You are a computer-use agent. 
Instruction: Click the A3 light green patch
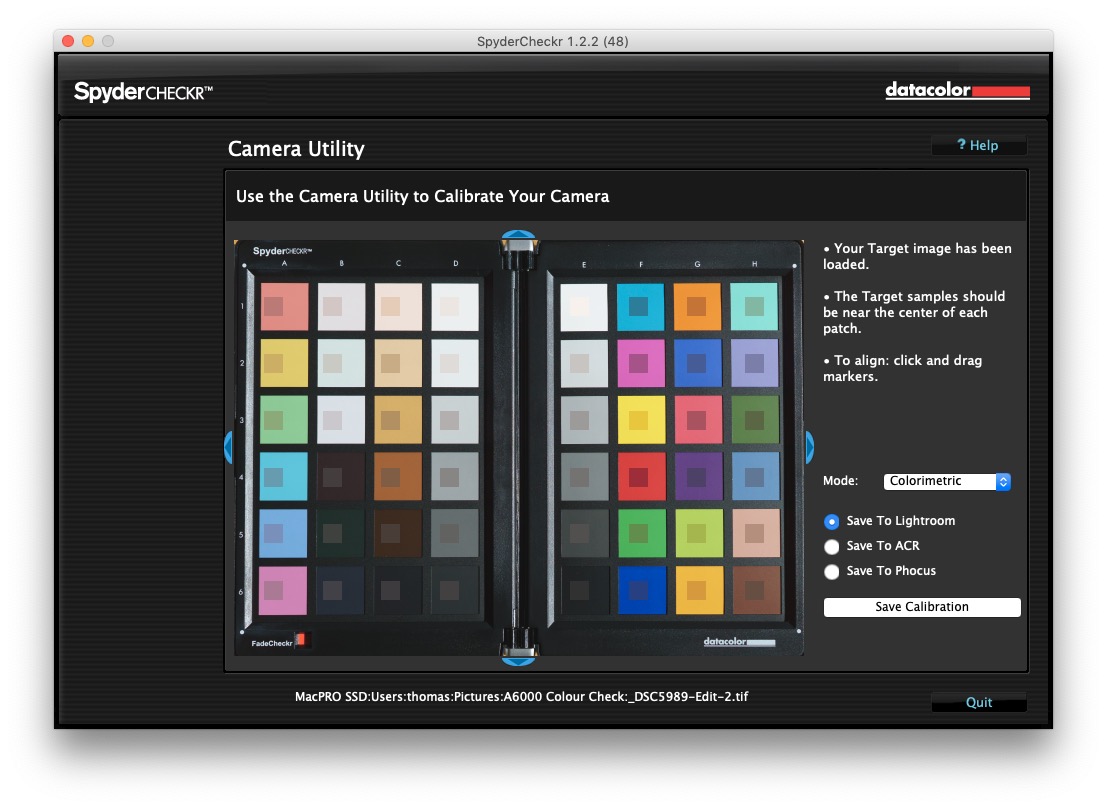pos(284,419)
